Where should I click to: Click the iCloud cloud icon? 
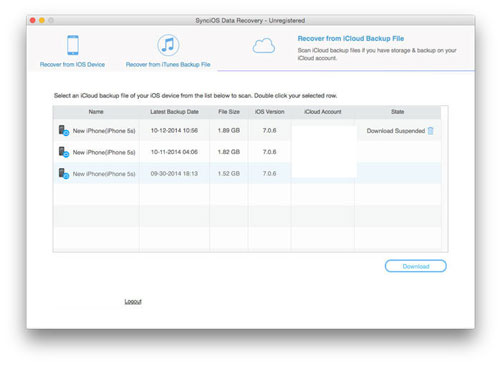(x=264, y=46)
